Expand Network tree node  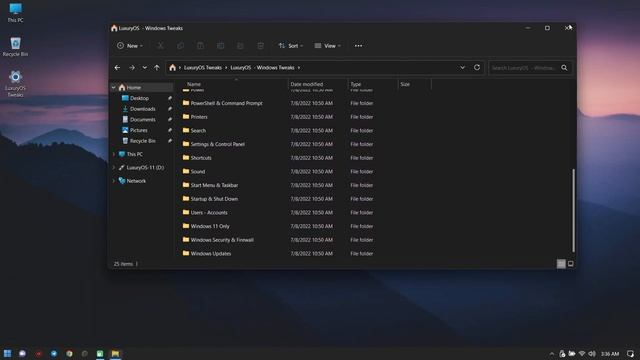113,180
